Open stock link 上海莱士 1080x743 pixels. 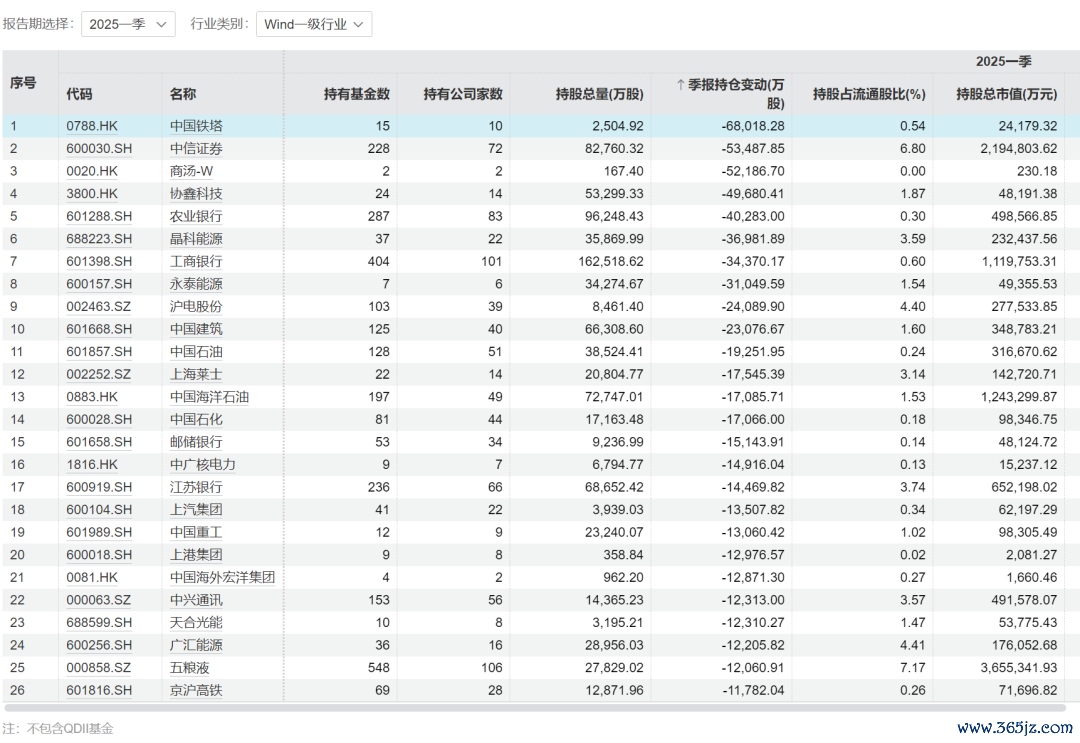(196, 375)
